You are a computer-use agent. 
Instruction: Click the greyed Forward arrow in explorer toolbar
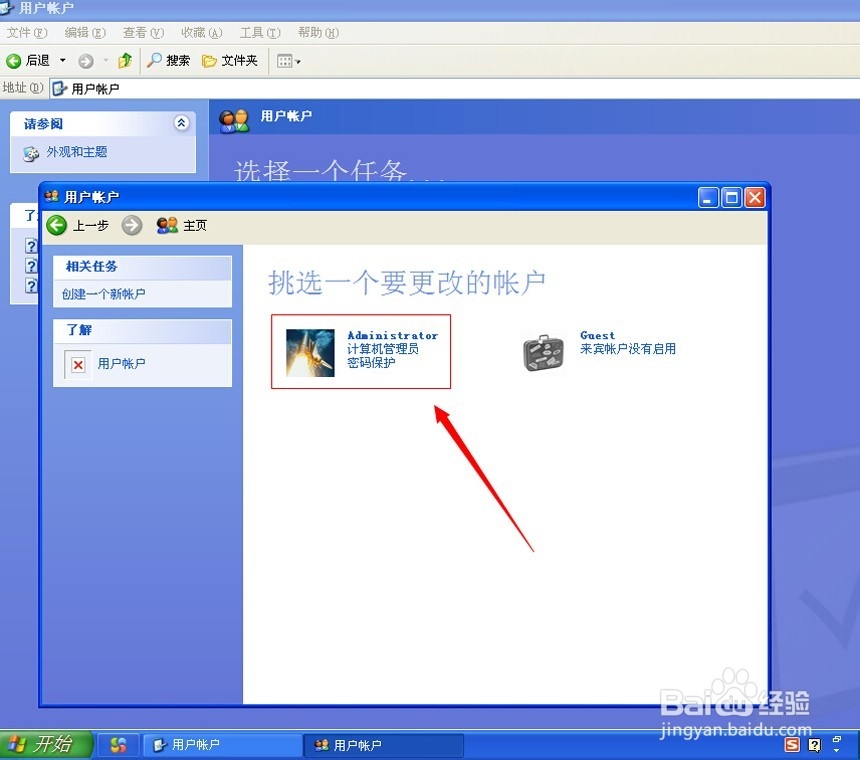click(x=86, y=61)
